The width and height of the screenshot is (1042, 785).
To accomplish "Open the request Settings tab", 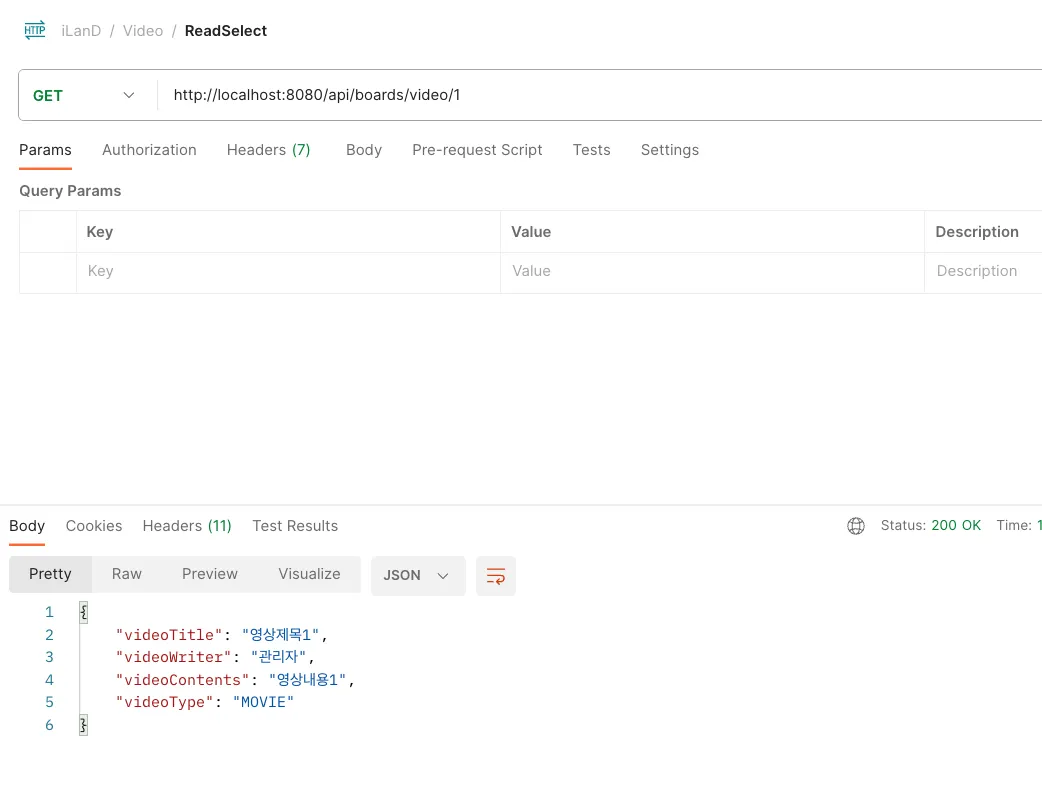I will (669, 150).
